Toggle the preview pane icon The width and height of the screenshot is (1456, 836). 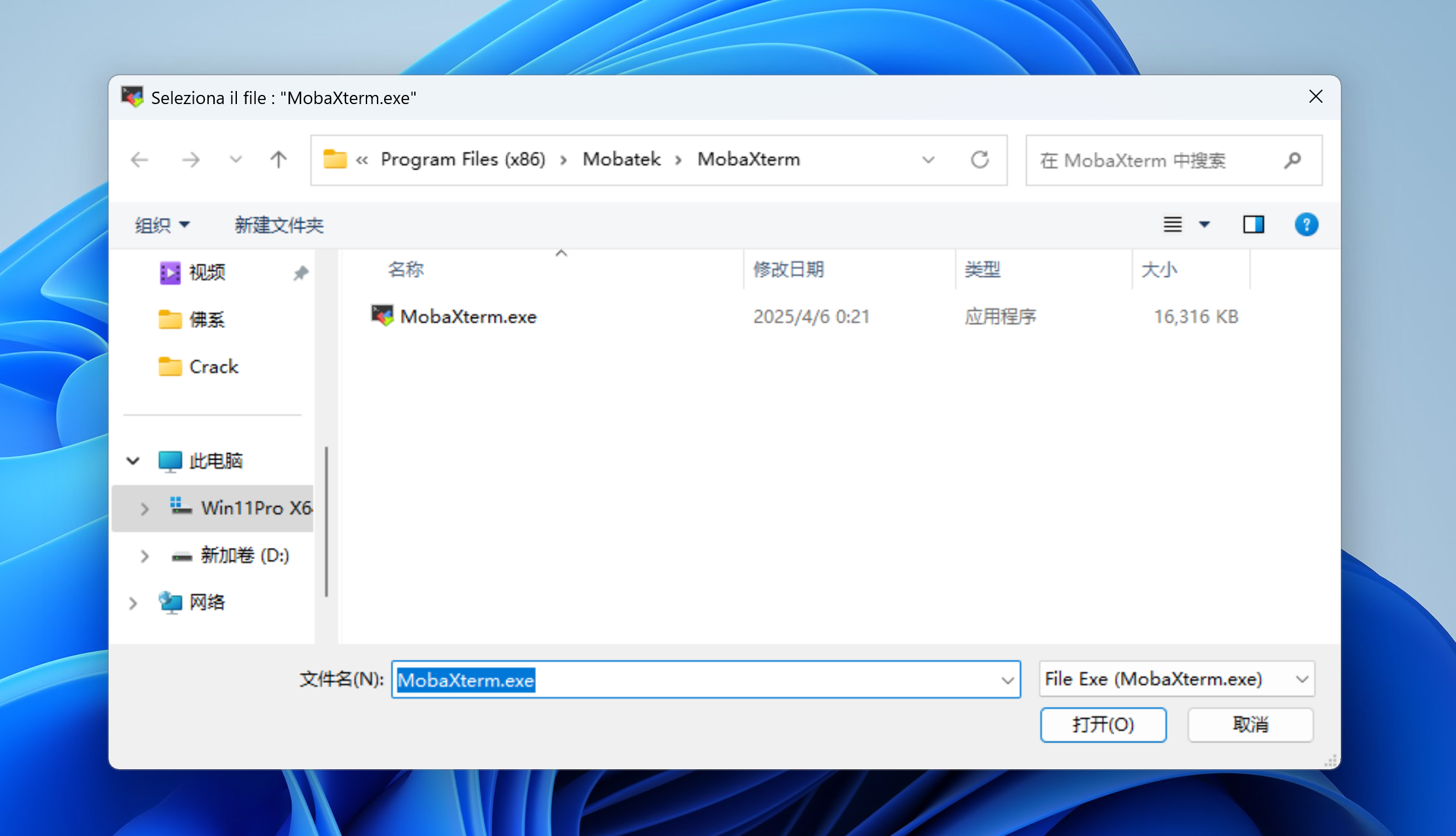[x=1253, y=225]
